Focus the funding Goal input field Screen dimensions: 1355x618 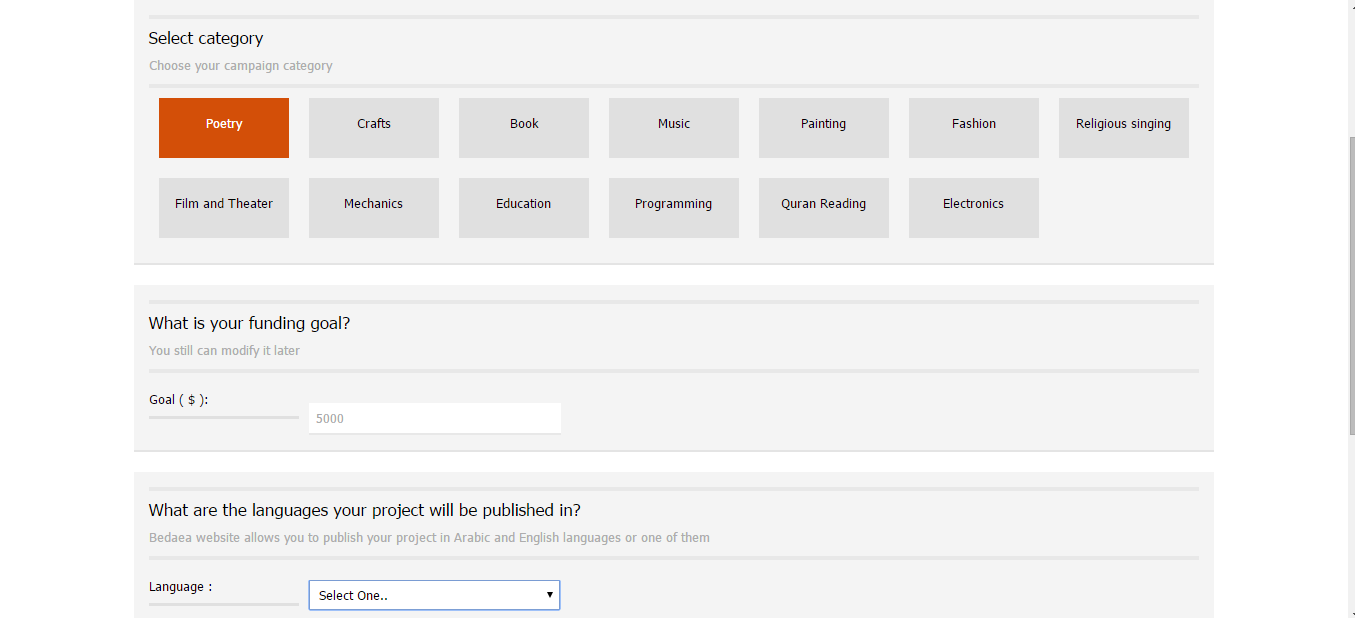coord(435,418)
